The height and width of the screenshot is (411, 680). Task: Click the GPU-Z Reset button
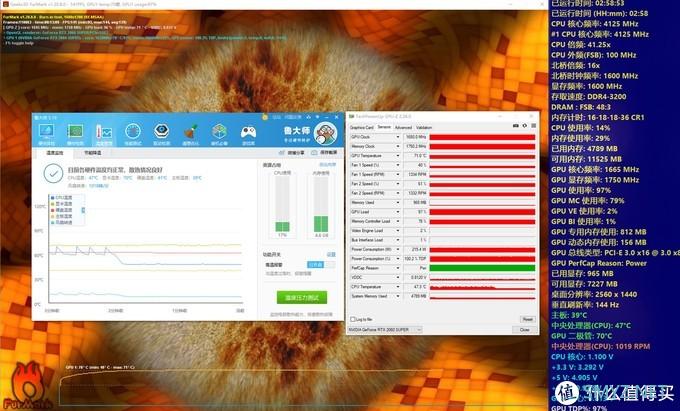(x=527, y=320)
